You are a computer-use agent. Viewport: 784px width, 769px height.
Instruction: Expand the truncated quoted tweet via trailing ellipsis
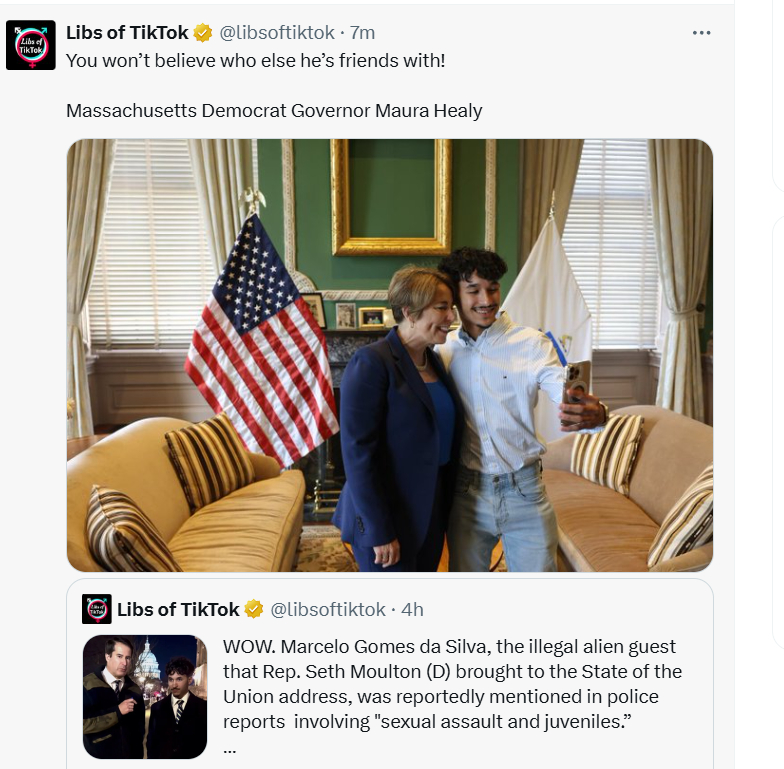230,747
